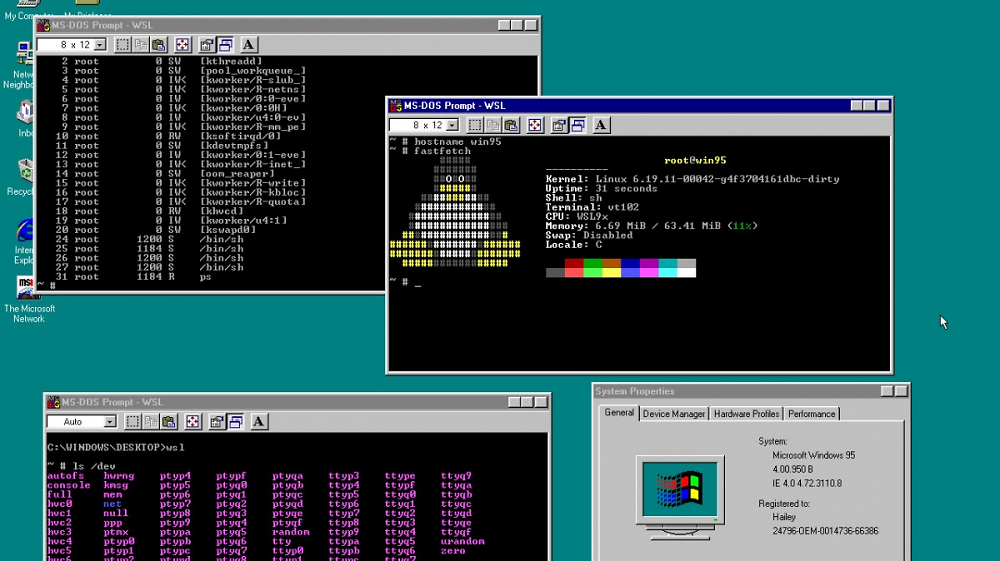Image resolution: width=1000 pixels, height=561 pixels.
Task: Open 8 x 12 font dropdown in process list window
Action: (100, 45)
